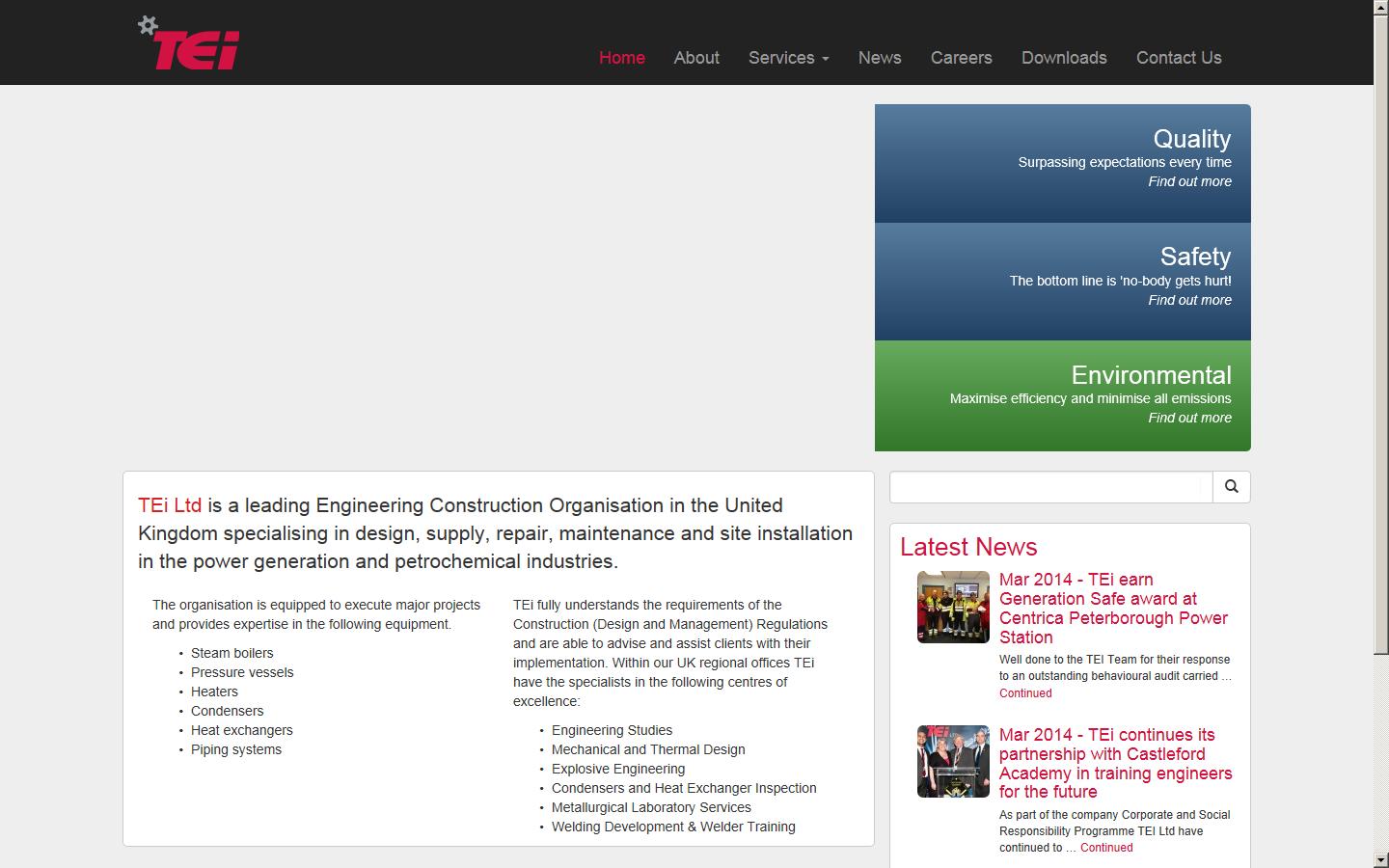Go to the Downloads page
The width and height of the screenshot is (1389, 868).
[1063, 58]
